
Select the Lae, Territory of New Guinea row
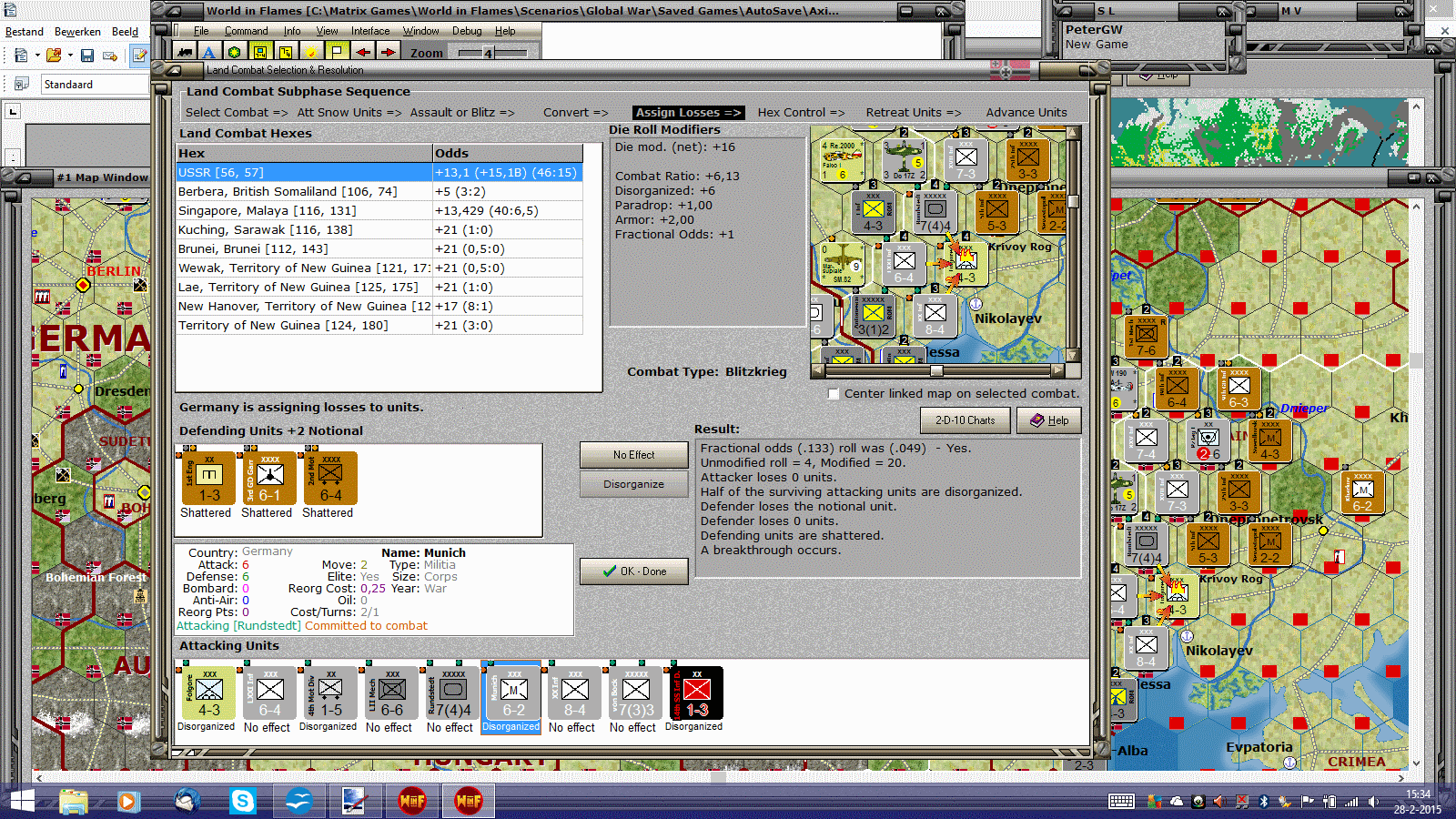[379, 288]
